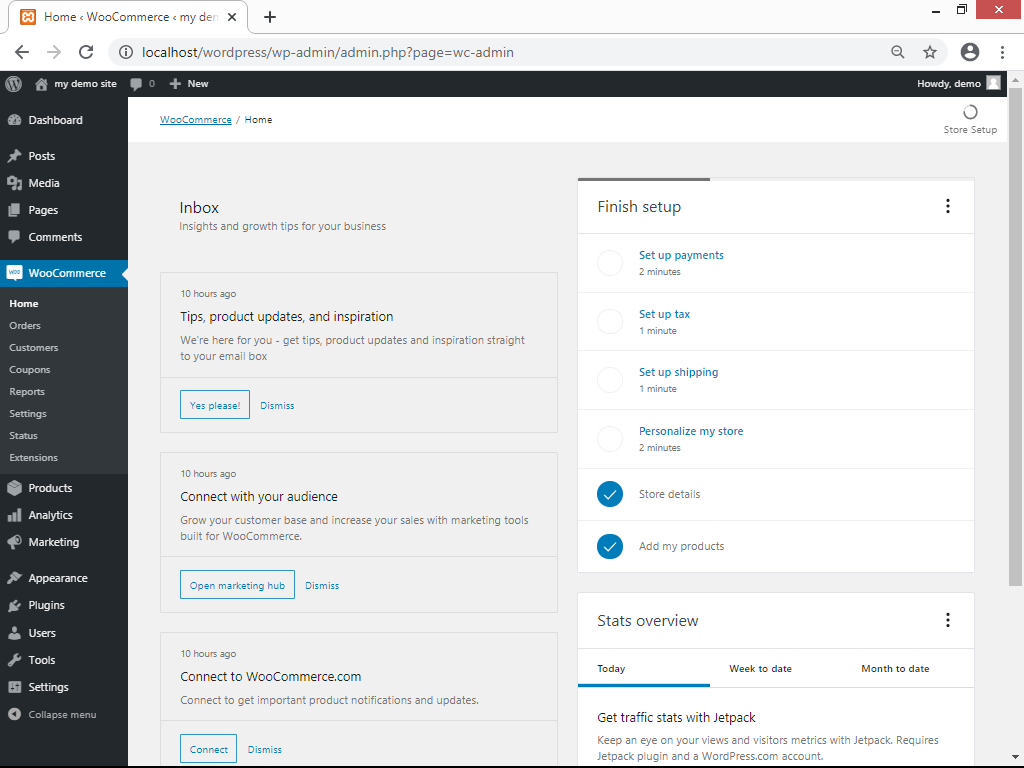This screenshot has height=768, width=1024.
Task: Open my demo site home icon
Action: [41, 84]
